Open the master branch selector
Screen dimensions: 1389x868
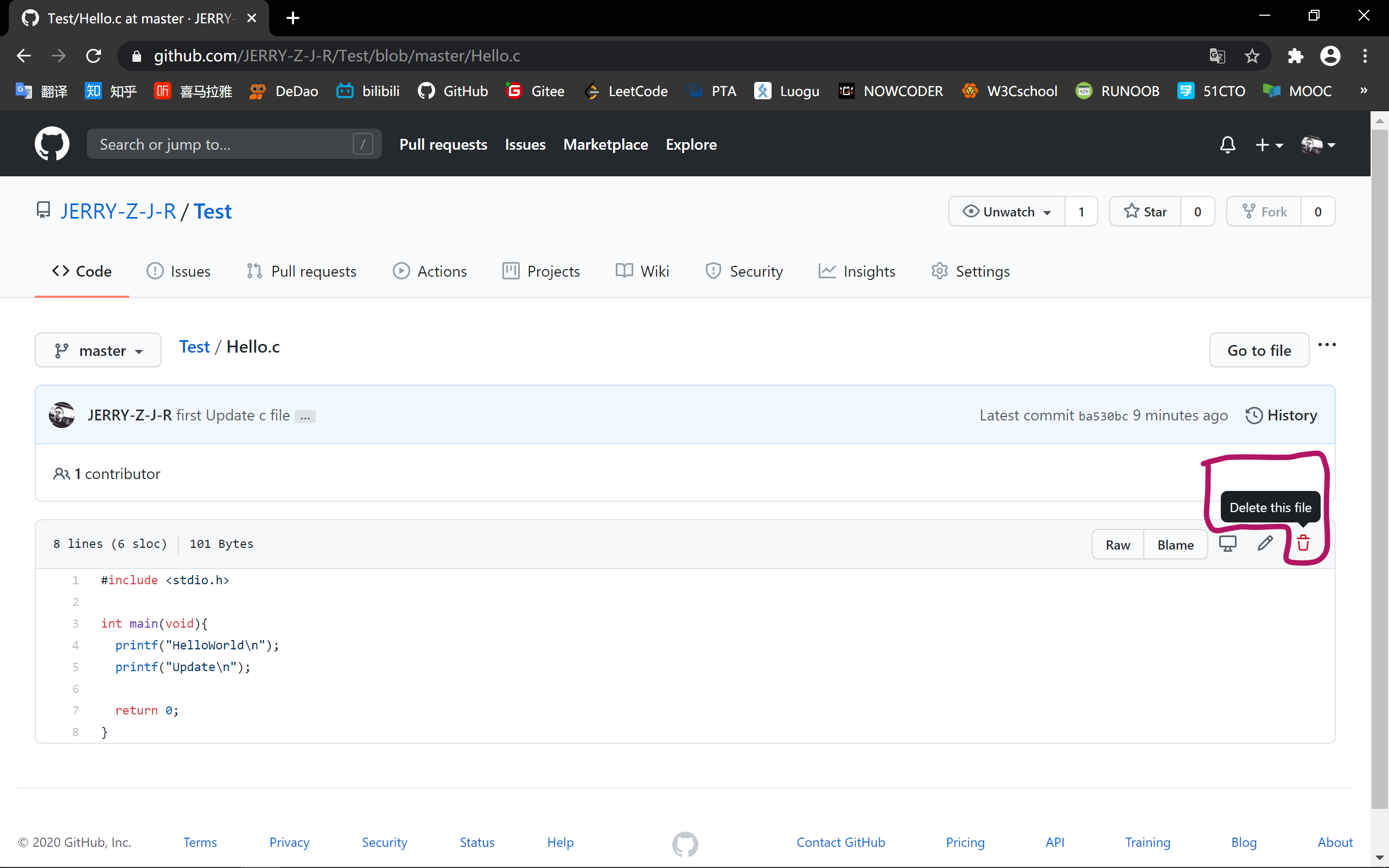pos(98,350)
